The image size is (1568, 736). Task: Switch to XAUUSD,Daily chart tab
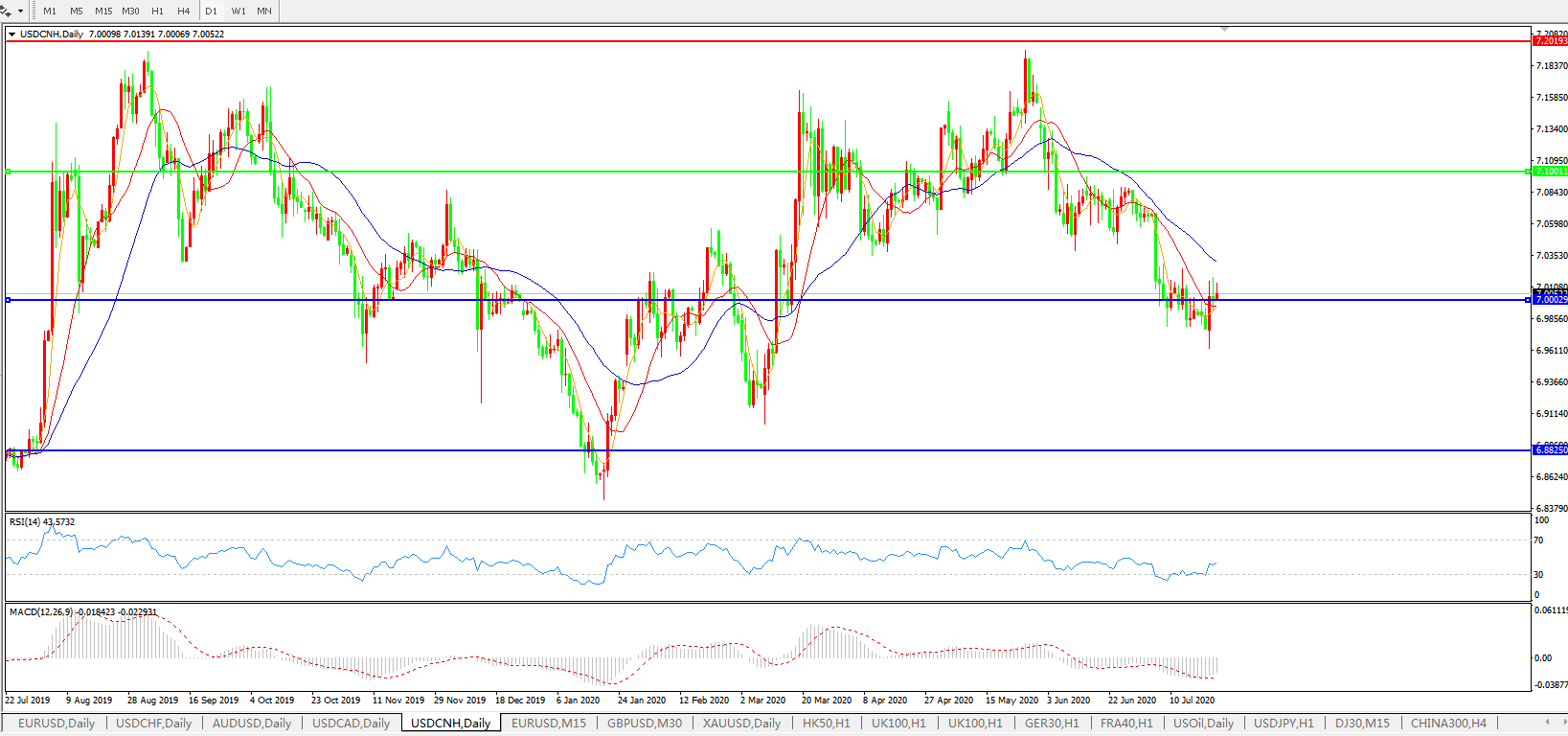741,724
